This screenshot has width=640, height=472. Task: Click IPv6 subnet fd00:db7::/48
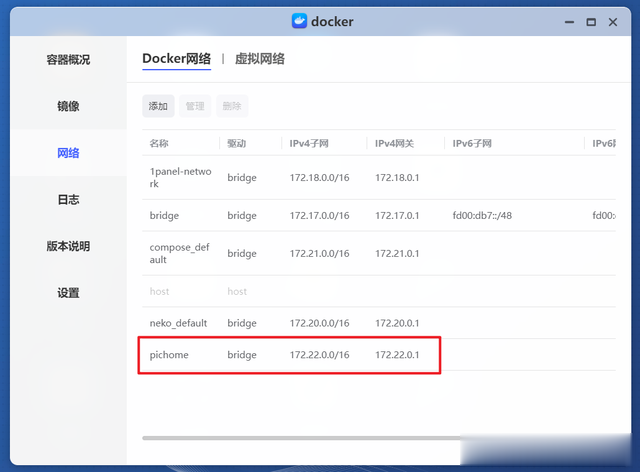pyautogui.click(x=482, y=216)
